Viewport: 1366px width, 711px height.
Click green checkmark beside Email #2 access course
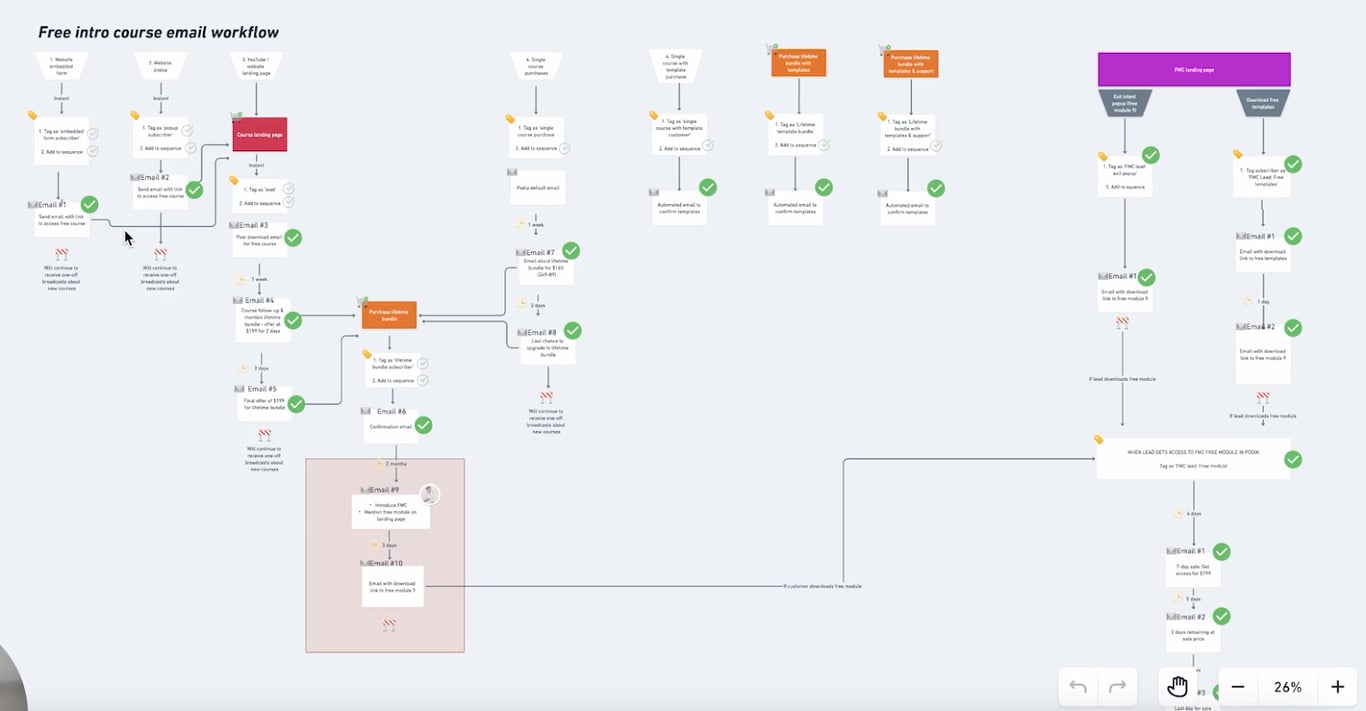click(x=194, y=189)
